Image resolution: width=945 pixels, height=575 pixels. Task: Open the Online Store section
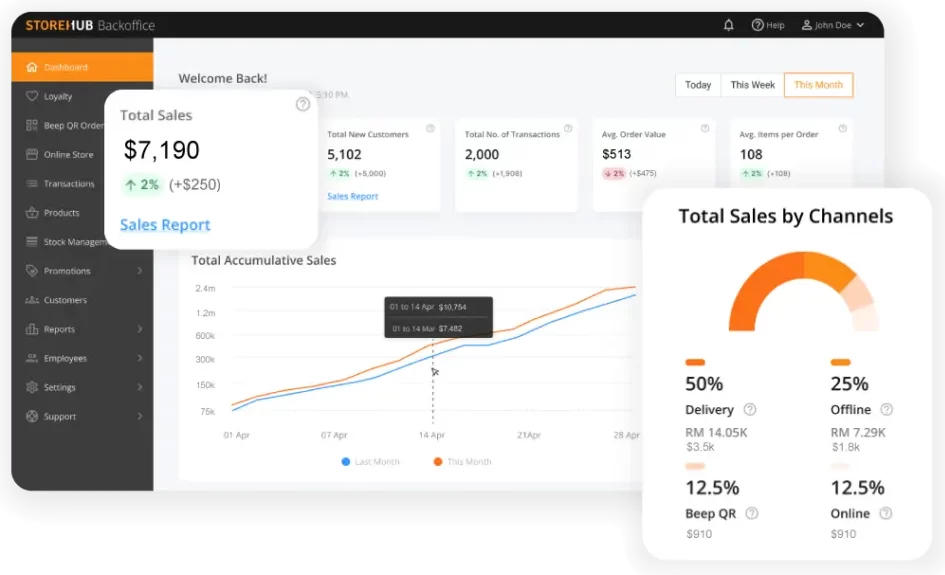click(68, 154)
